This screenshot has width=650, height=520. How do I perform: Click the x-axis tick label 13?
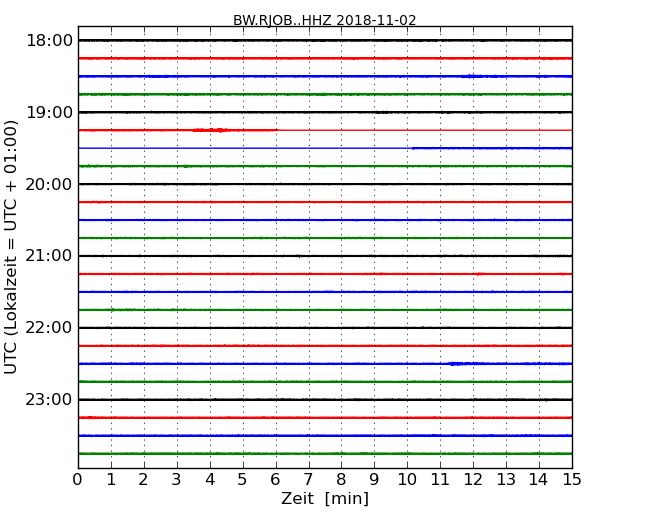click(x=506, y=479)
